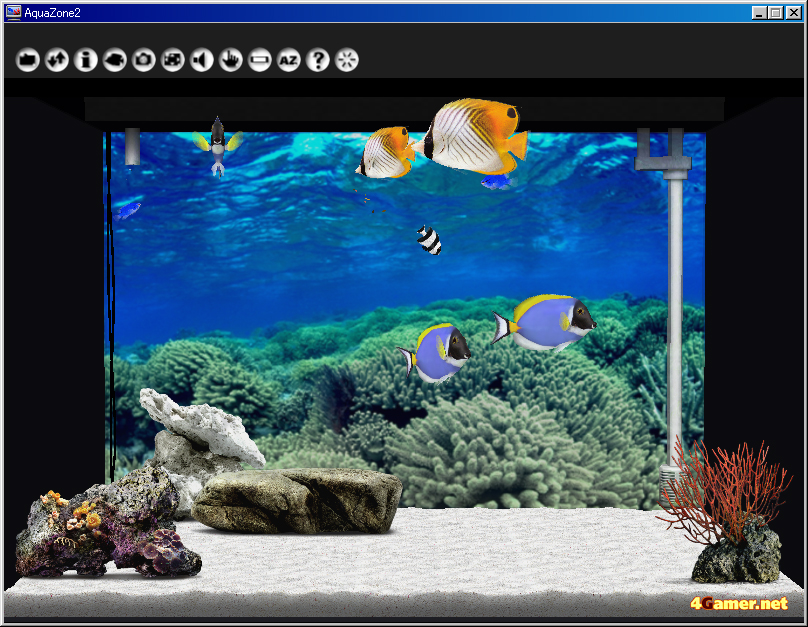Mute sound with the speaker icon
The height and width of the screenshot is (627, 808).
pyautogui.click(x=202, y=61)
